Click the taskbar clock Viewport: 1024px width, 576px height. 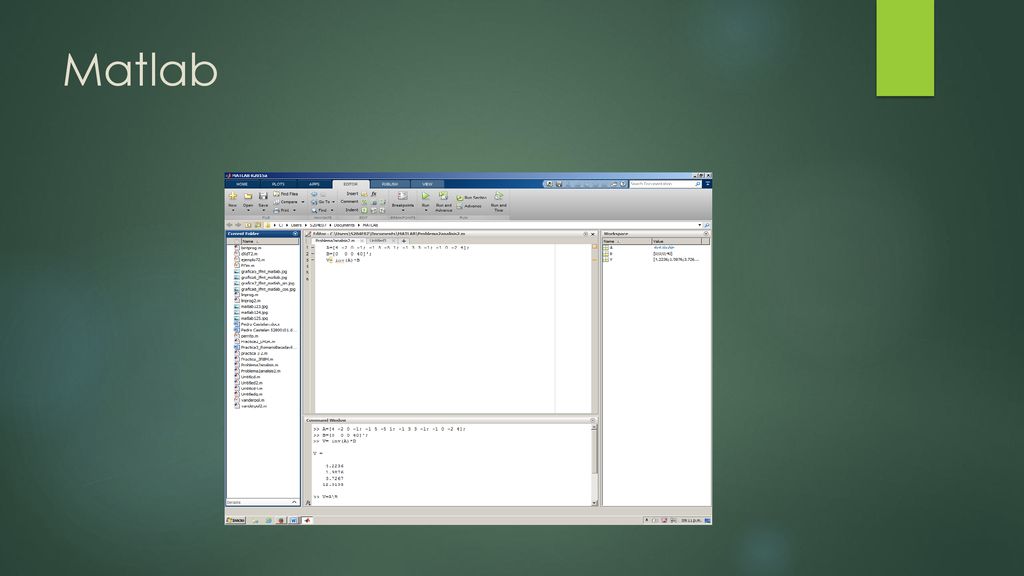[x=691, y=520]
